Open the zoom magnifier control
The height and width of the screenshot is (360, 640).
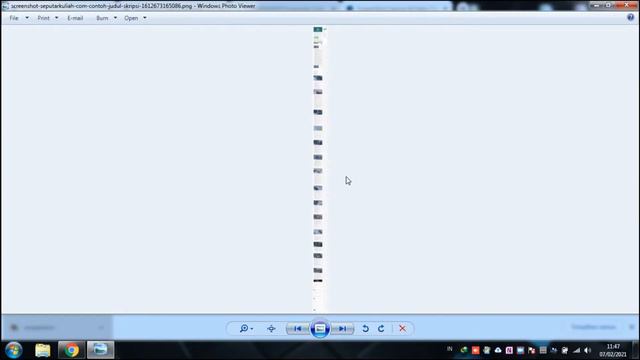pyautogui.click(x=246, y=329)
